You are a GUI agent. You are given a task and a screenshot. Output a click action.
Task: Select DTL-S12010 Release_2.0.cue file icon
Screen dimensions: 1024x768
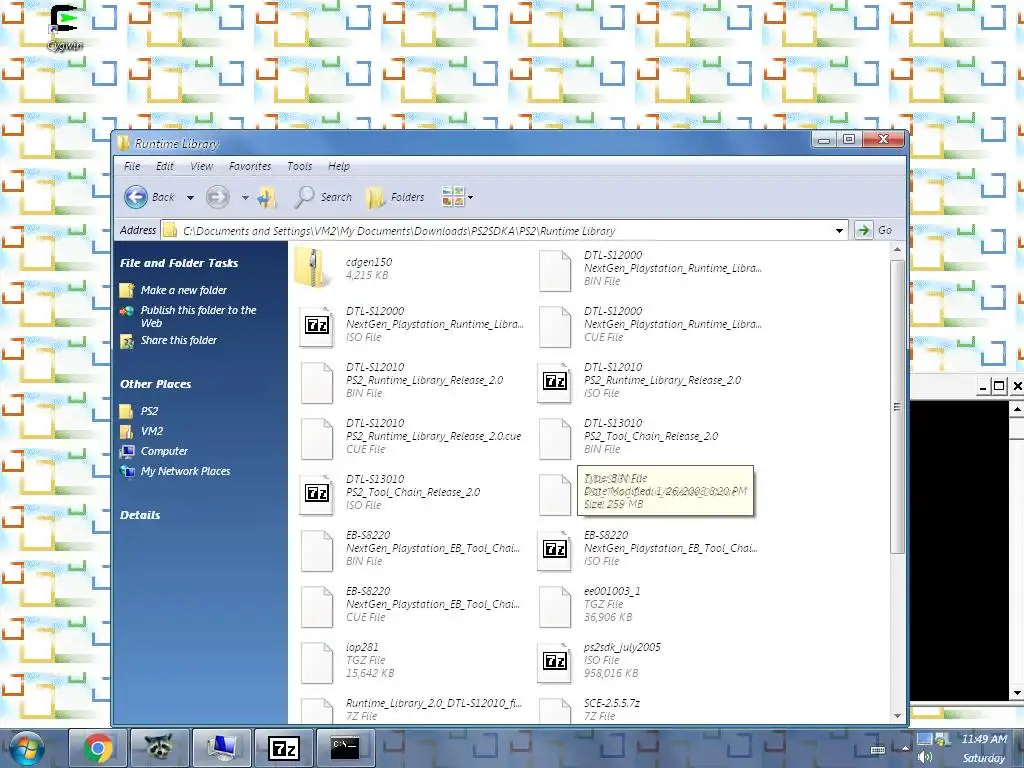click(317, 438)
